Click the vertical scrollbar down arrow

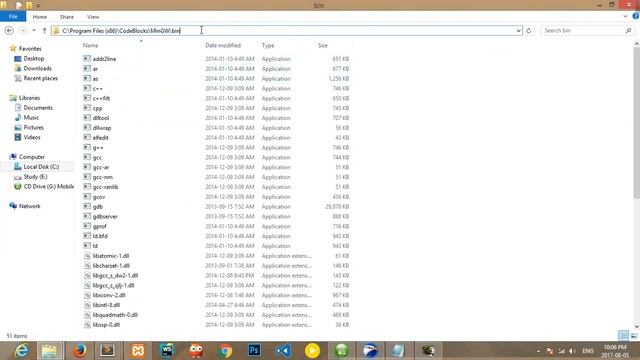[637, 326]
